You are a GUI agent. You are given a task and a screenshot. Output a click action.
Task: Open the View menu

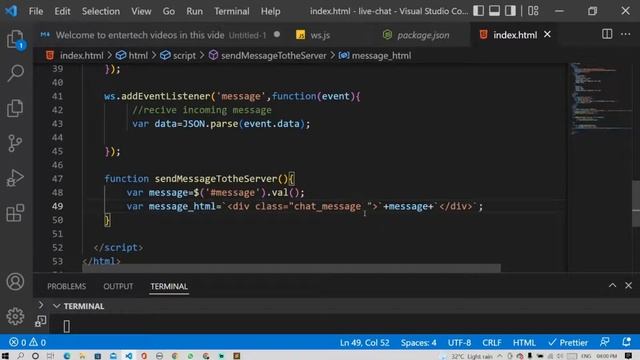tap(141, 11)
